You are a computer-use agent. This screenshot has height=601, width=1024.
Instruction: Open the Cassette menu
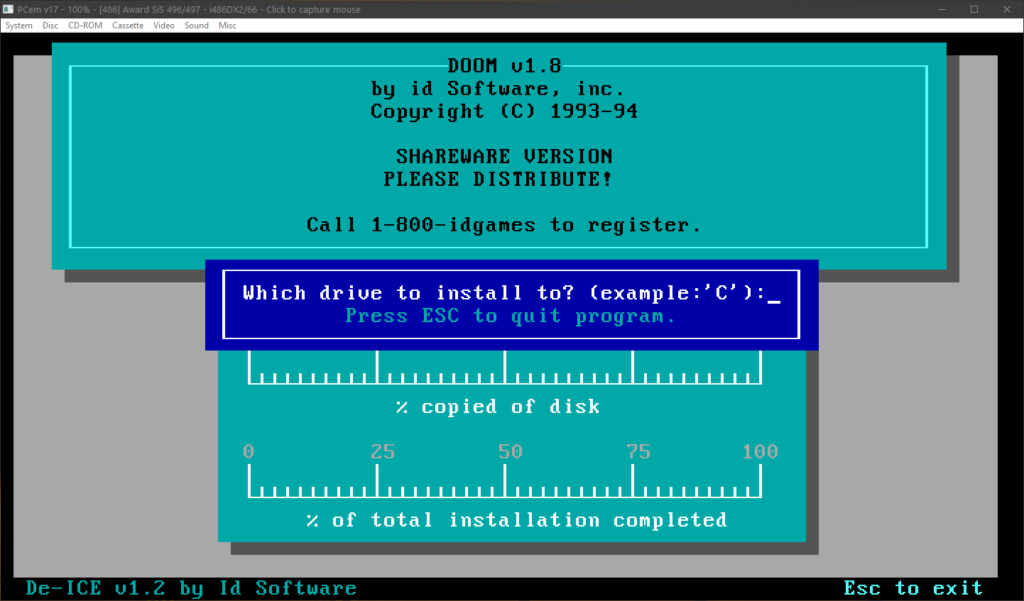(127, 25)
